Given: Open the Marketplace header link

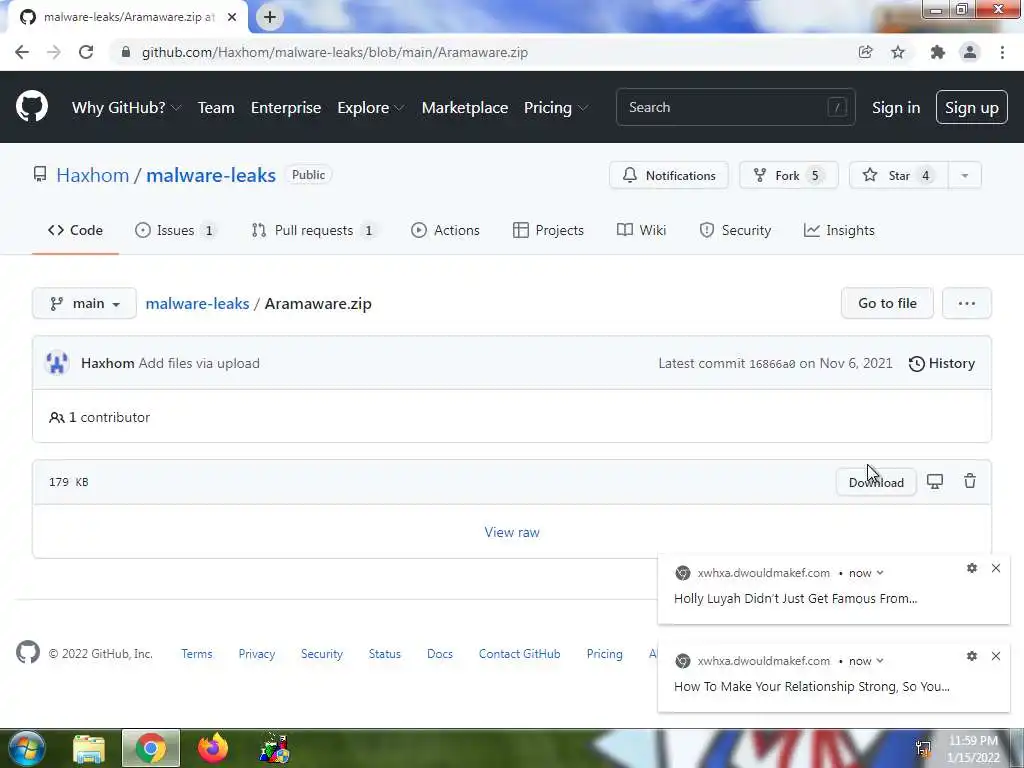Looking at the screenshot, I should tap(465, 108).
